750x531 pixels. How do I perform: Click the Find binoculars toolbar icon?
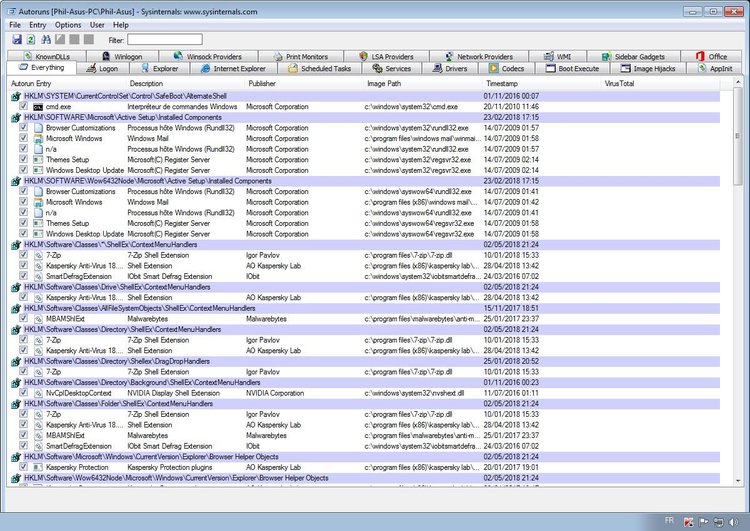coord(46,40)
